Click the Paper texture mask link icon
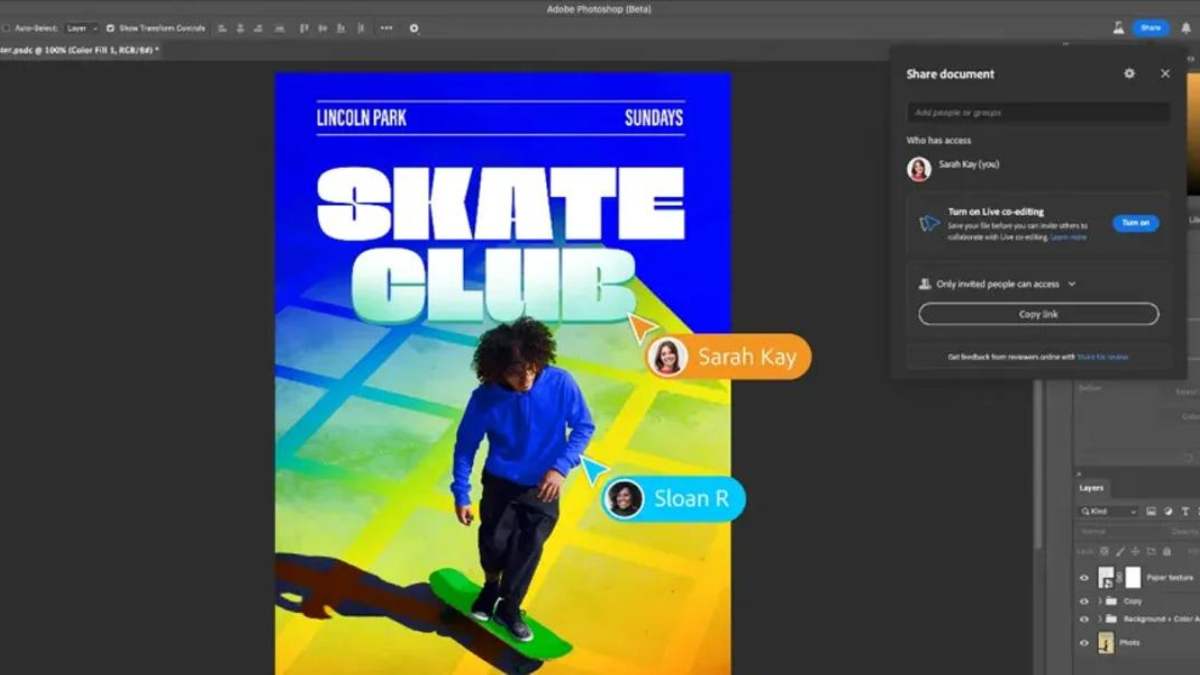The image size is (1200, 675). [1120, 578]
